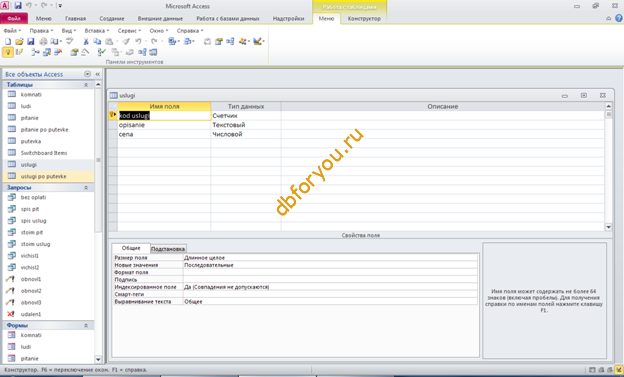Switch to the Создание ribbon tab
This screenshot has height=377, width=624.
pyautogui.click(x=112, y=19)
